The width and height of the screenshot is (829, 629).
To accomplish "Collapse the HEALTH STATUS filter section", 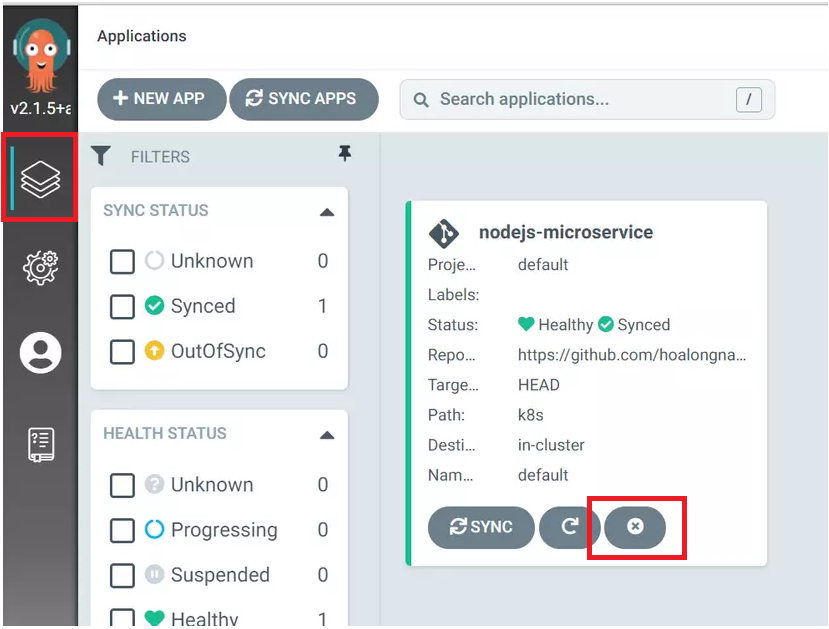I will [x=327, y=436].
